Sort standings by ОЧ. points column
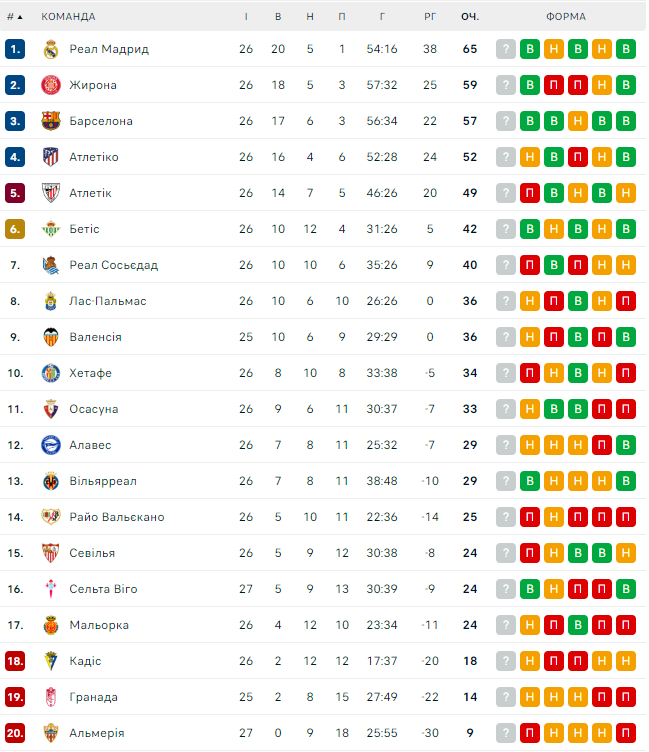This screenshot has height=752, width=649. click(470, 16)
